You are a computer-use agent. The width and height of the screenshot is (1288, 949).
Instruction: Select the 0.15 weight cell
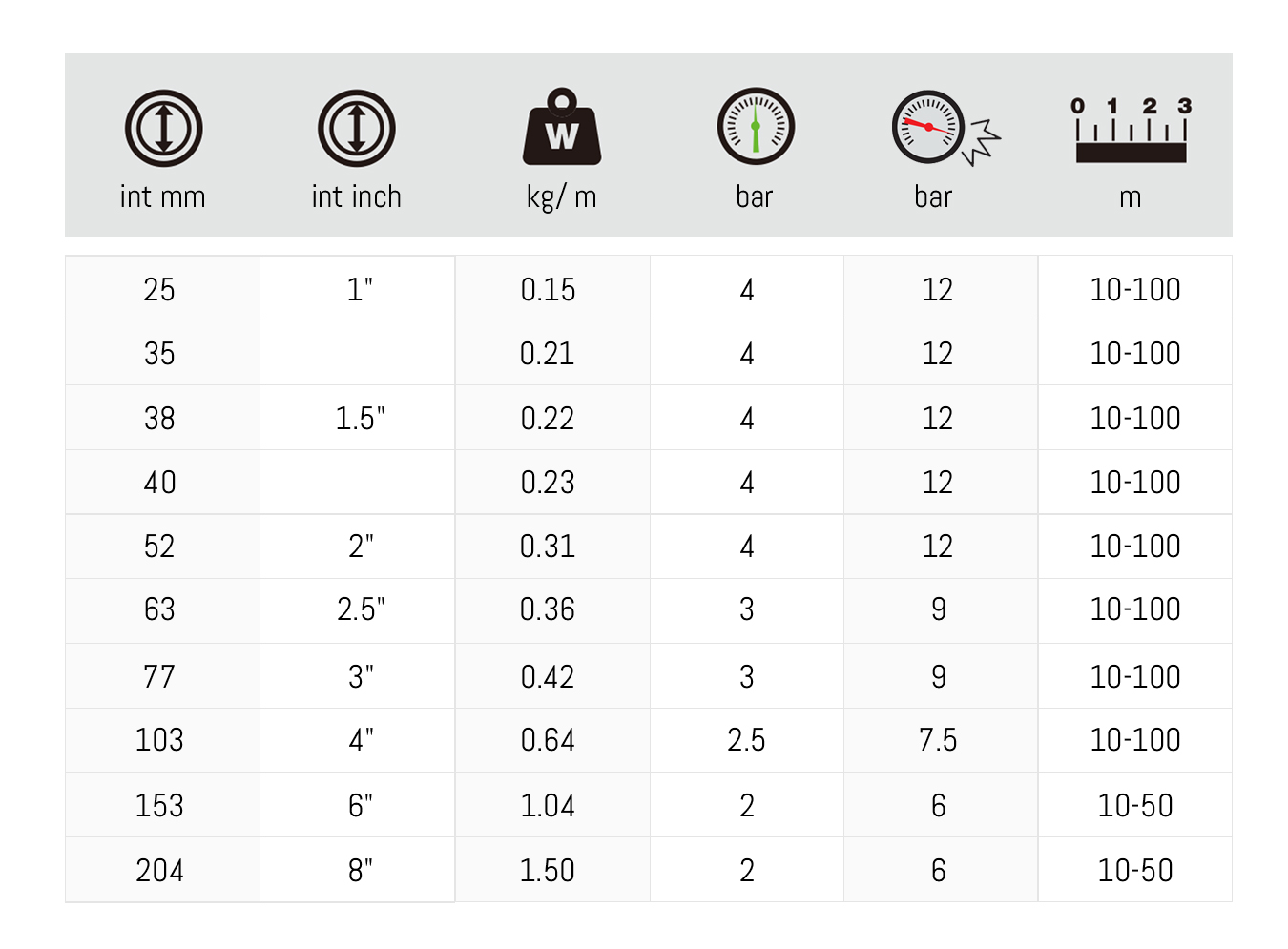(x=549, y=290)
